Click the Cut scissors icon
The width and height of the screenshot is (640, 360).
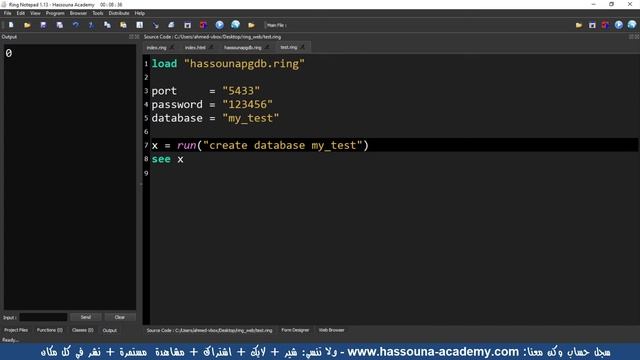pos(91,25)
